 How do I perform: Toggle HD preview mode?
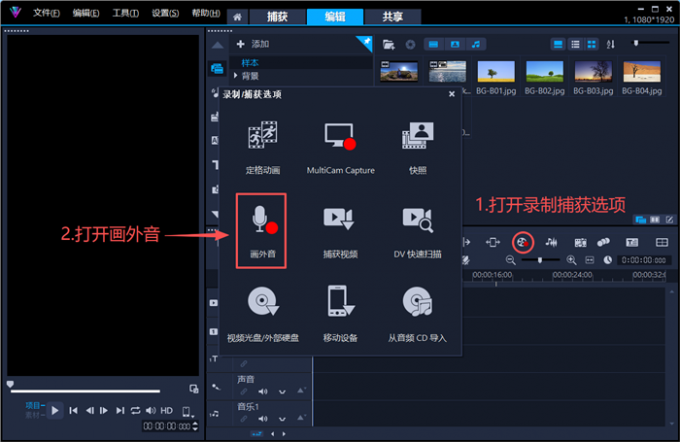pyautogui.click(x=167, y=410)
